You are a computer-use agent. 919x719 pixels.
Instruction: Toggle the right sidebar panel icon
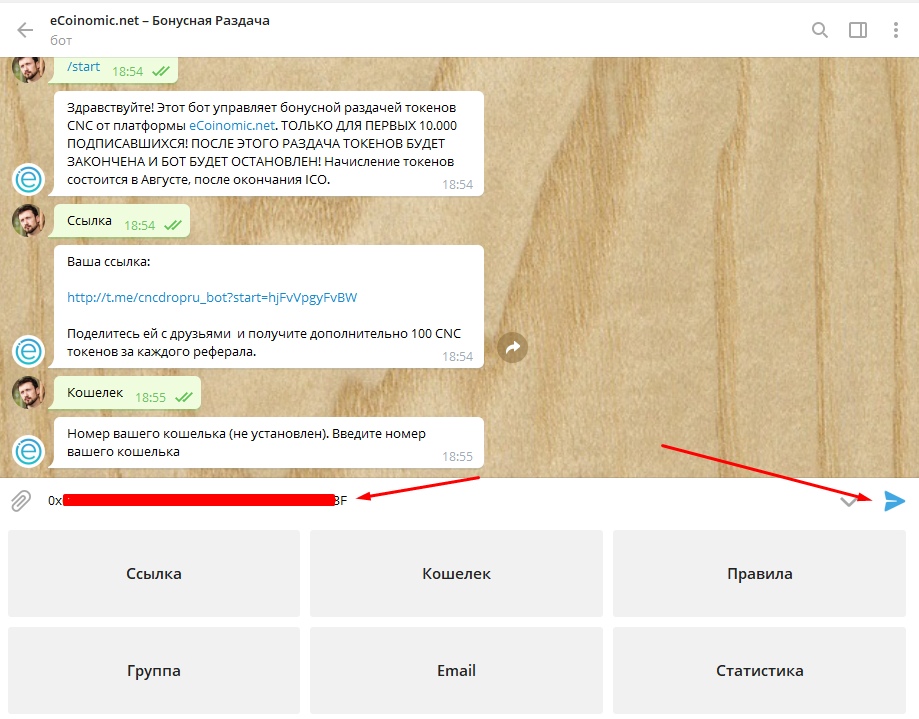pyautogui.click(x=858, y=30)
